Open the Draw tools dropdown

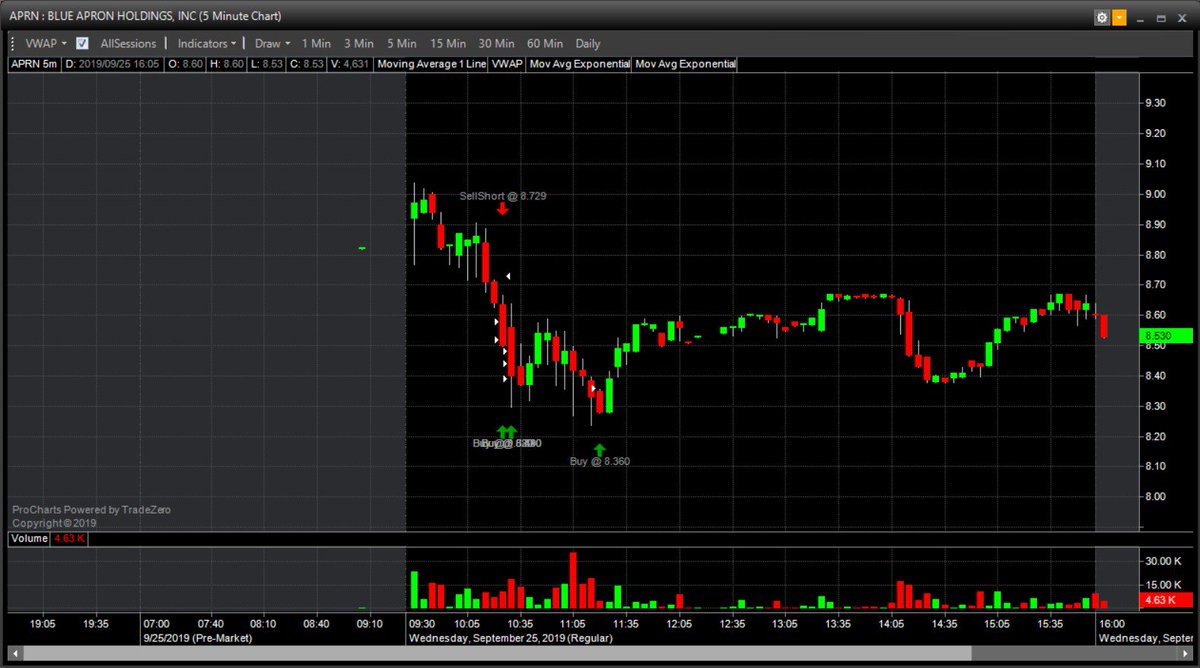click(272, 43)
